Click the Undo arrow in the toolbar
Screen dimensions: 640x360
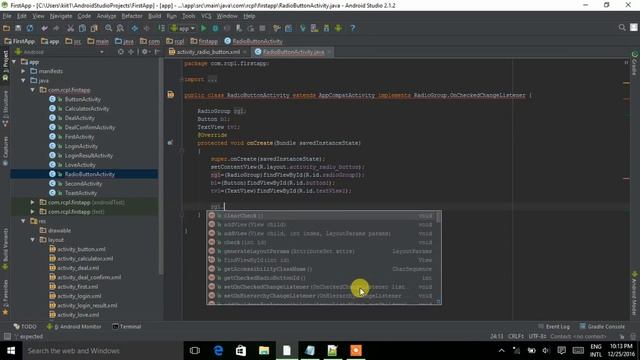44,28
